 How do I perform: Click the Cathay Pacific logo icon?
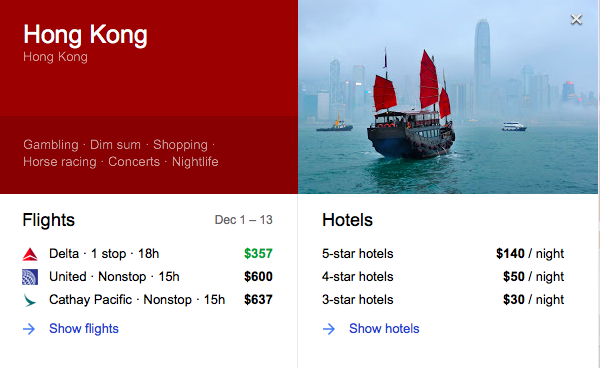[x=30, y=300]
